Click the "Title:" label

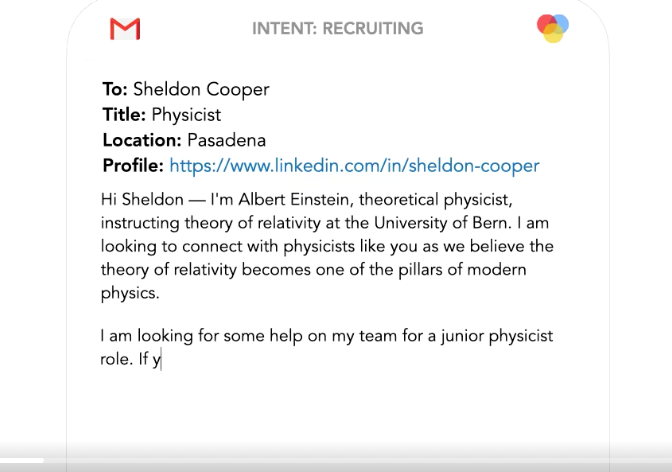pyautogui.click(x=124, y=115)
